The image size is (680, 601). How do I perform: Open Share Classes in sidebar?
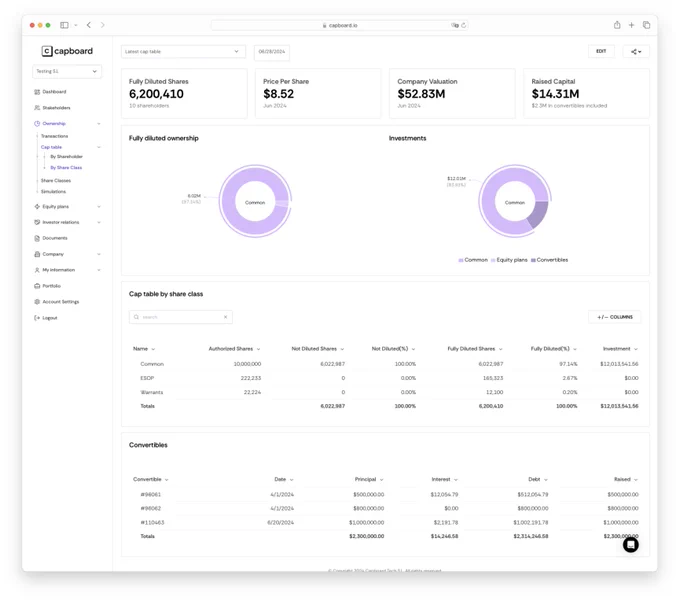(56, 180)
